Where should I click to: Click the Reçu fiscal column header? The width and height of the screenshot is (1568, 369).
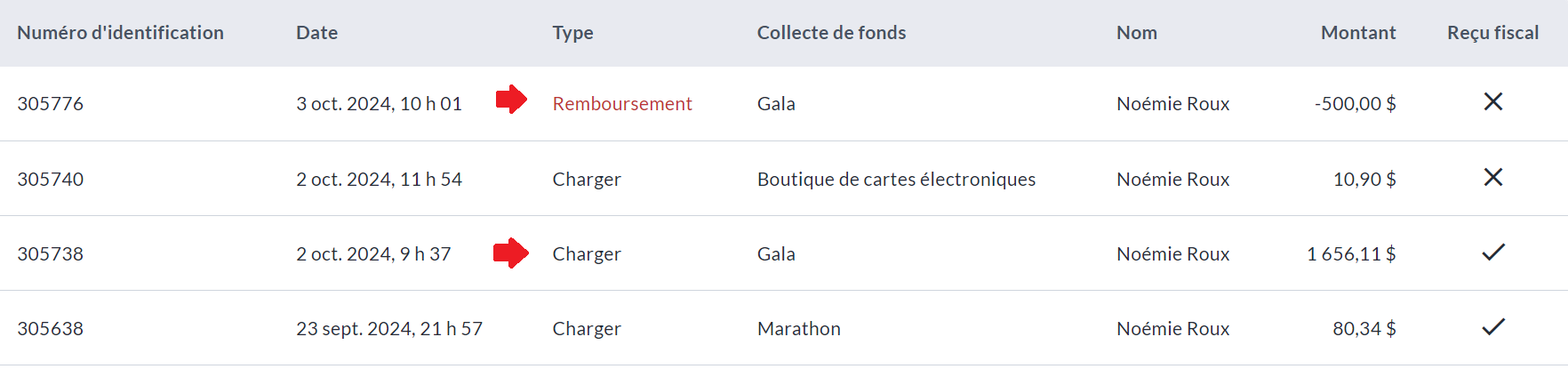click(1492, 33)
